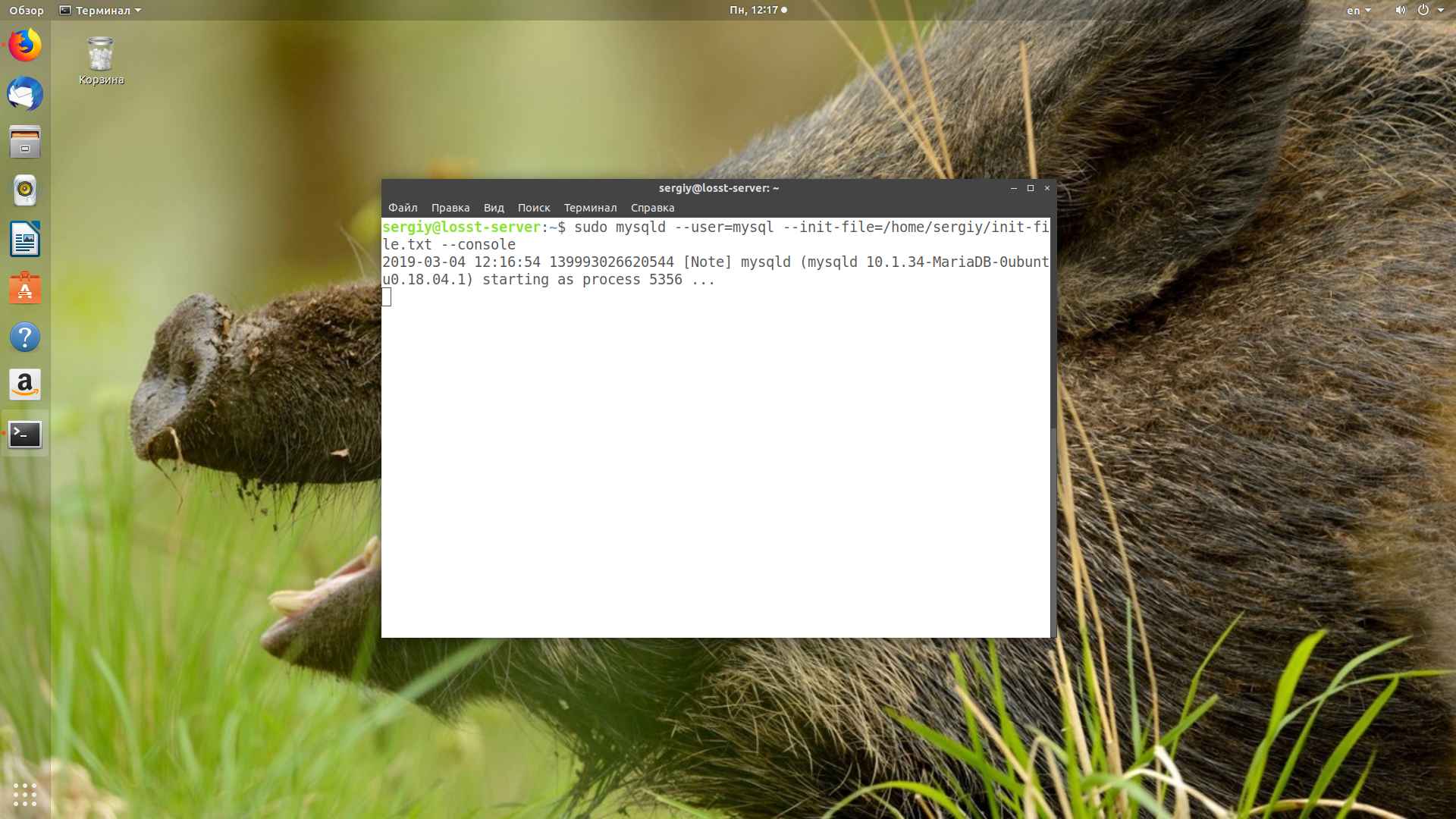This screenshot has height=819, width=1456.
Task: Open the Терминал menu in terminal menubar
Action: pyautogui.click(x=590, y=208)
